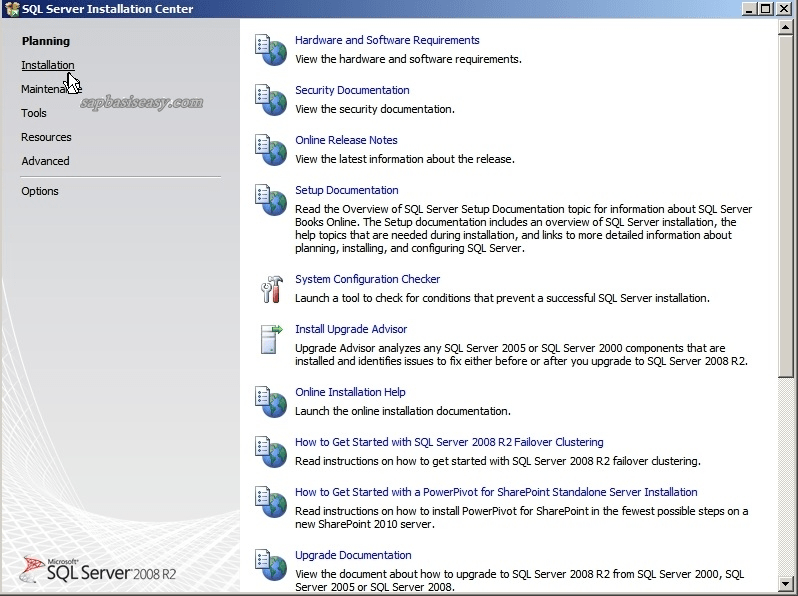Image resolution: width=798 pixels, height=596 pixels.
Task: Click the Hardware and Software Requirements globe icon
Action: coord(271,50)
